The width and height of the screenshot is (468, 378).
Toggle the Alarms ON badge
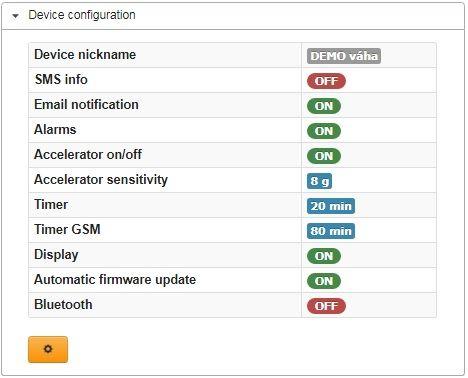tap(324, 131)
